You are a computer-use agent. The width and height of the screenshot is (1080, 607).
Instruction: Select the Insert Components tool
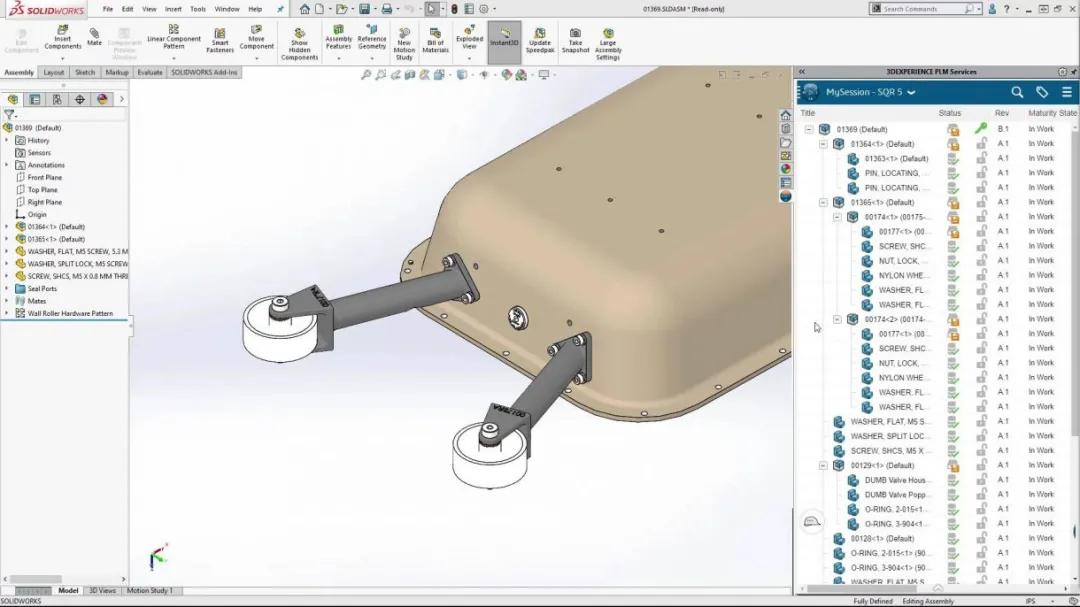click(x=62, y=38)
